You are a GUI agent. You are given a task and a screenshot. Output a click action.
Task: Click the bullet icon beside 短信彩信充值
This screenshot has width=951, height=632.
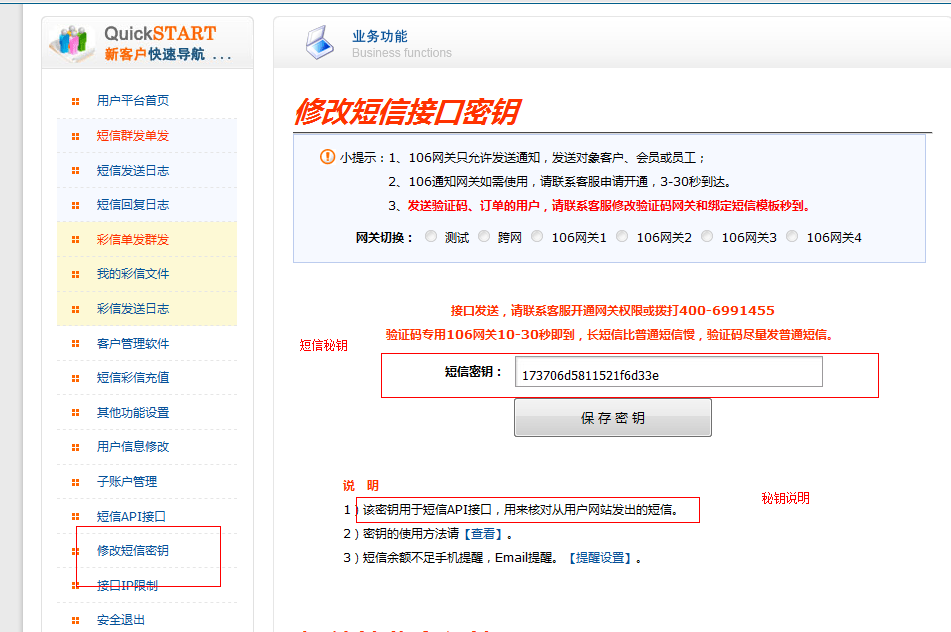[75, 378]
